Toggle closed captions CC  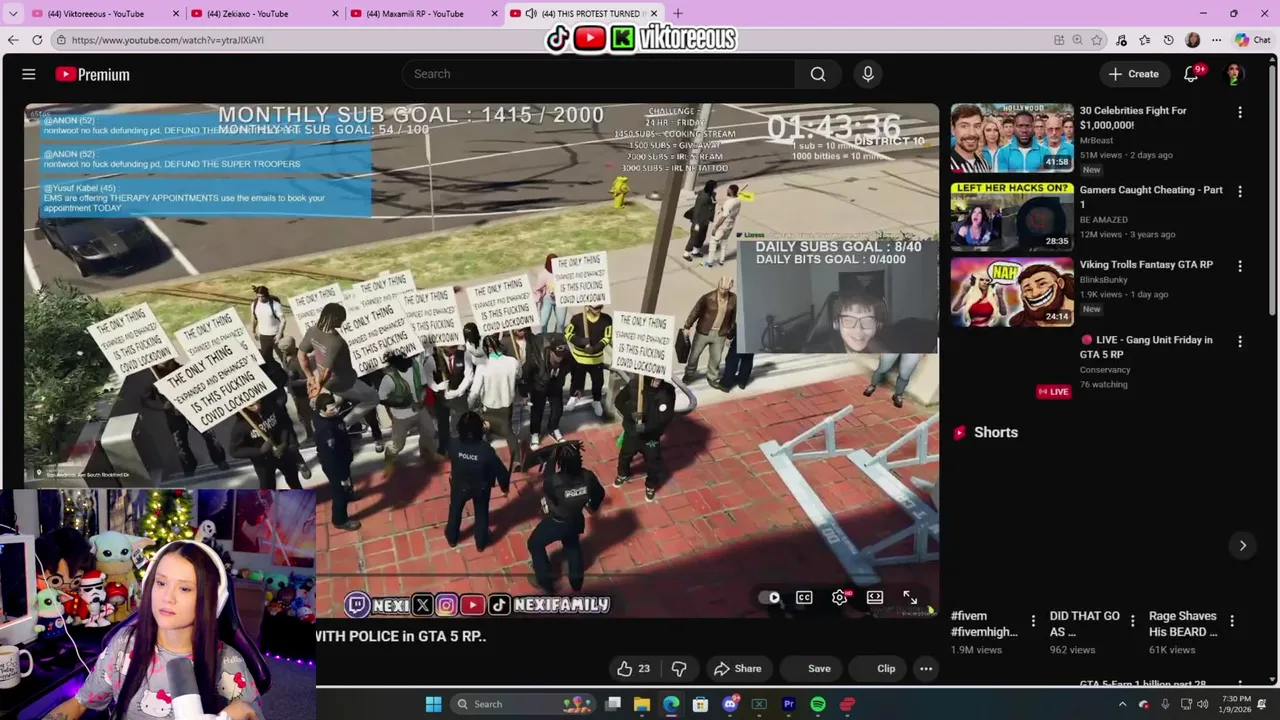tap(804, 597)
